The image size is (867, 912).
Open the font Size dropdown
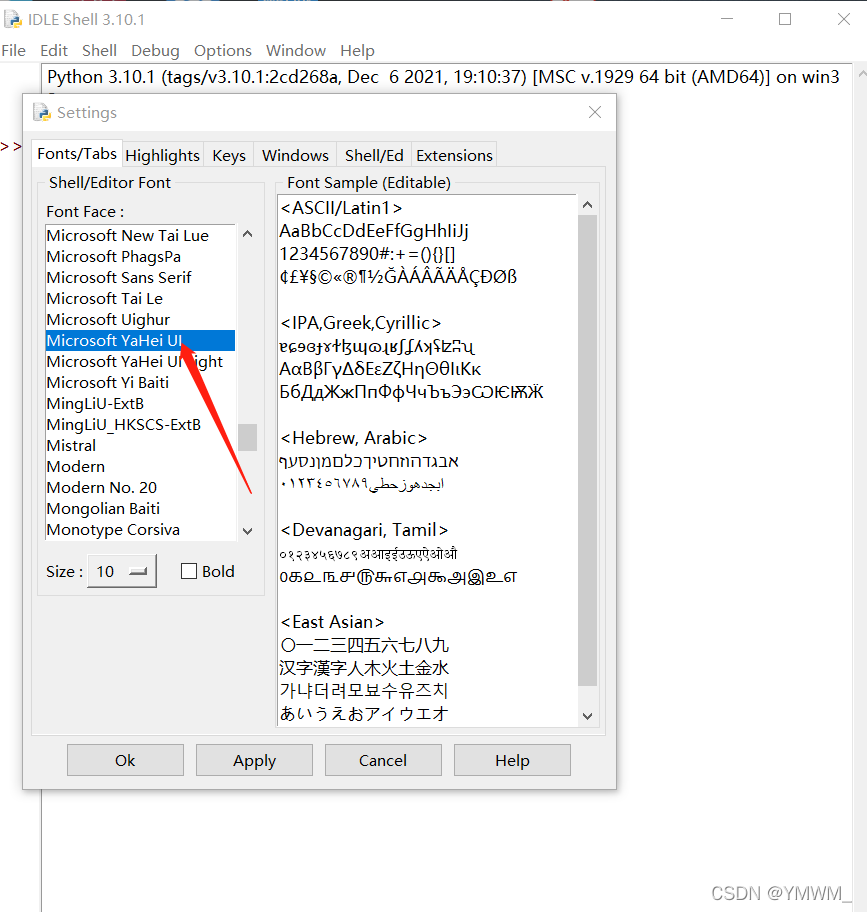[x=122, y=571]
